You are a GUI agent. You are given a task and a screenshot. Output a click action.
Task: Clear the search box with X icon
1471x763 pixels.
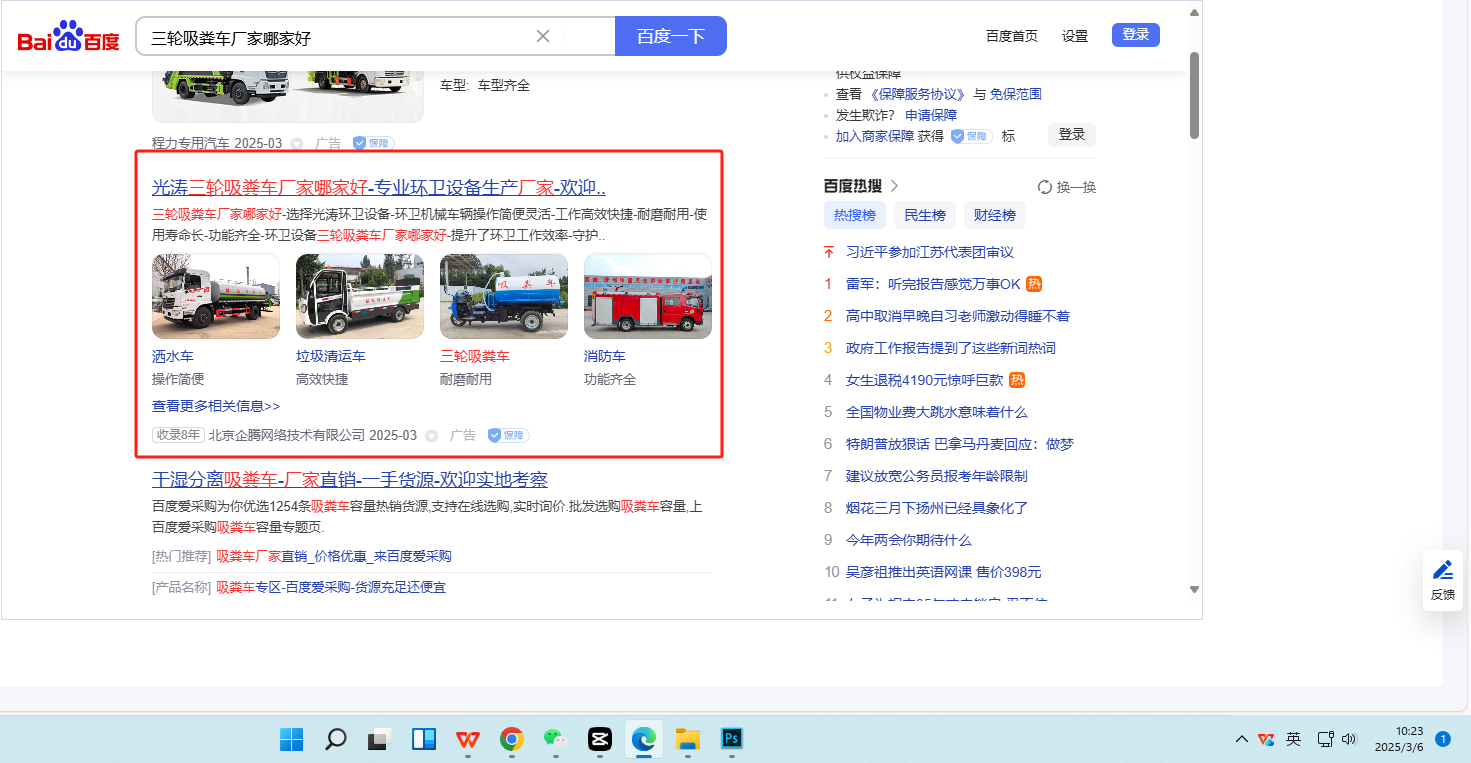[543, 36]
